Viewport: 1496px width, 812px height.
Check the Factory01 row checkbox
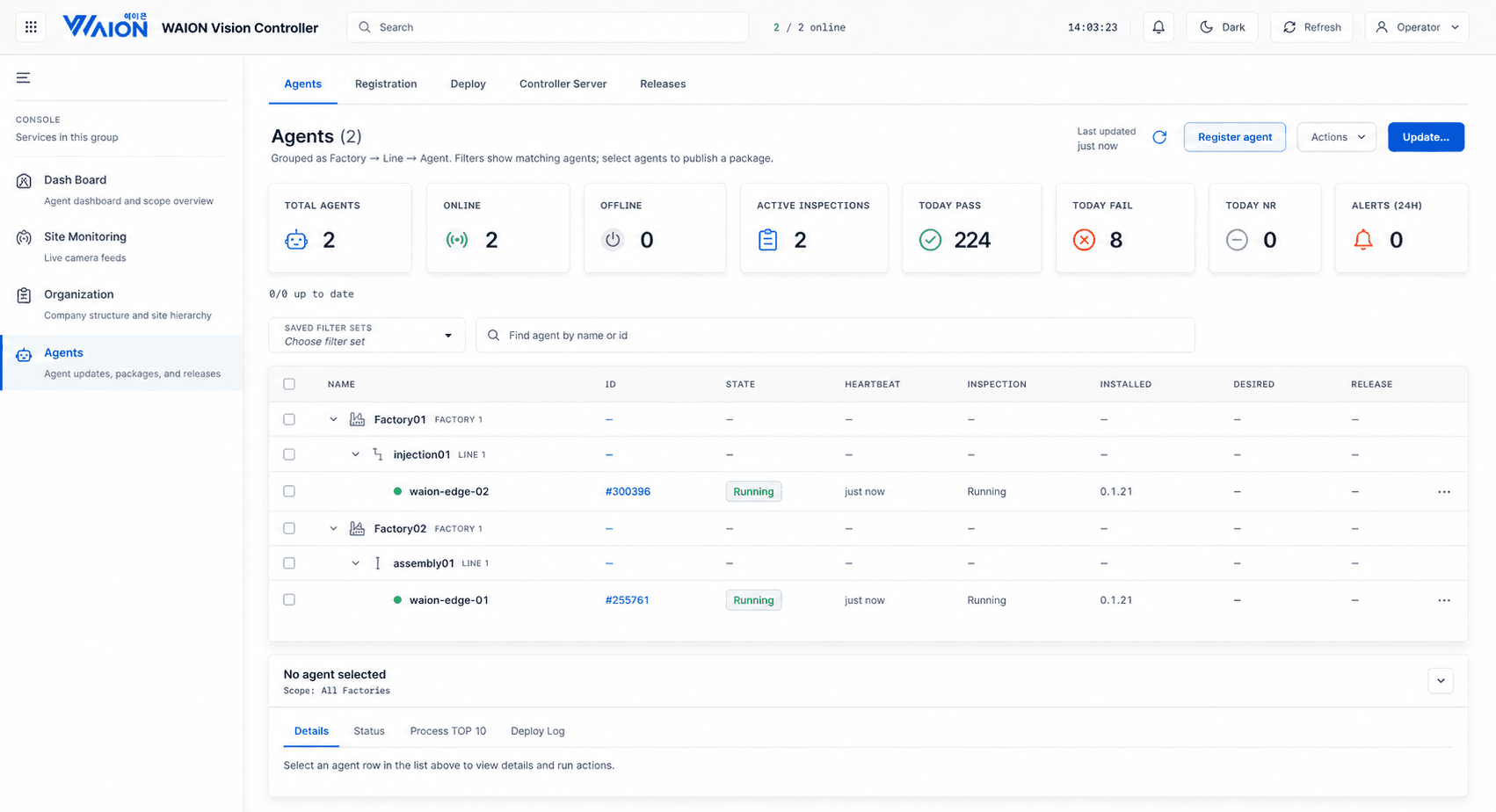point(289,419)
